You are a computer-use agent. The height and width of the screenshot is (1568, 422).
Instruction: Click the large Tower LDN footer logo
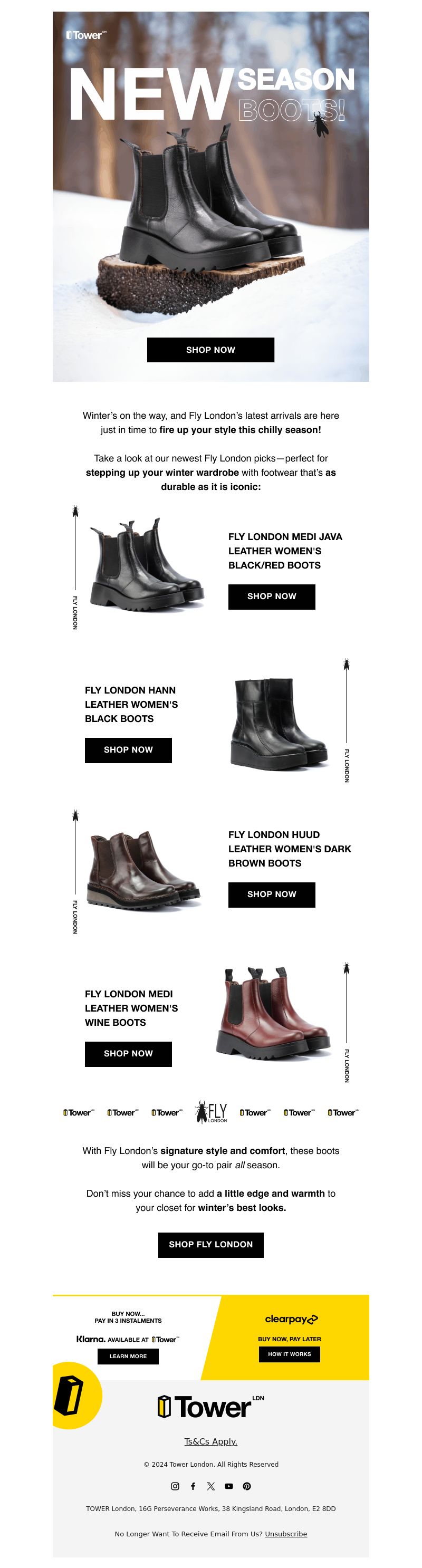pyautogui.click(x=210, y=1407)
